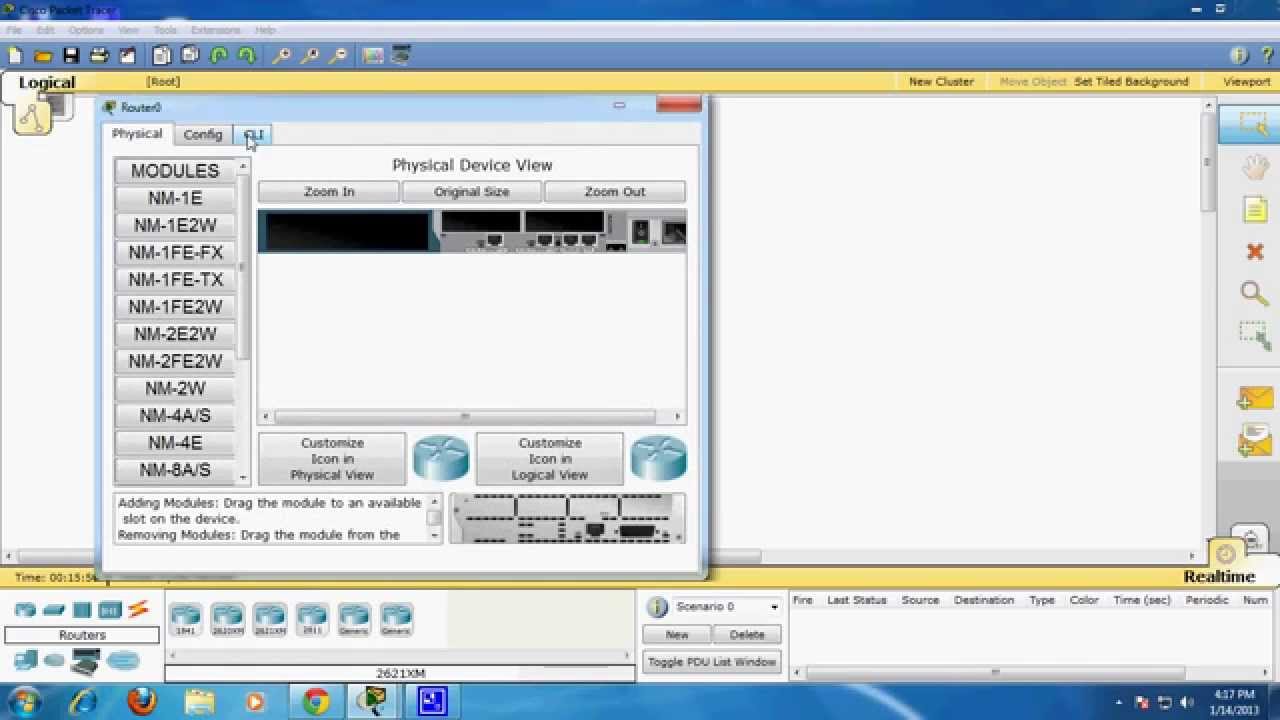Click the Zoom In button
Viewport: 1280px width, 720px height.
pyautogui.click(x=329, y=192)
